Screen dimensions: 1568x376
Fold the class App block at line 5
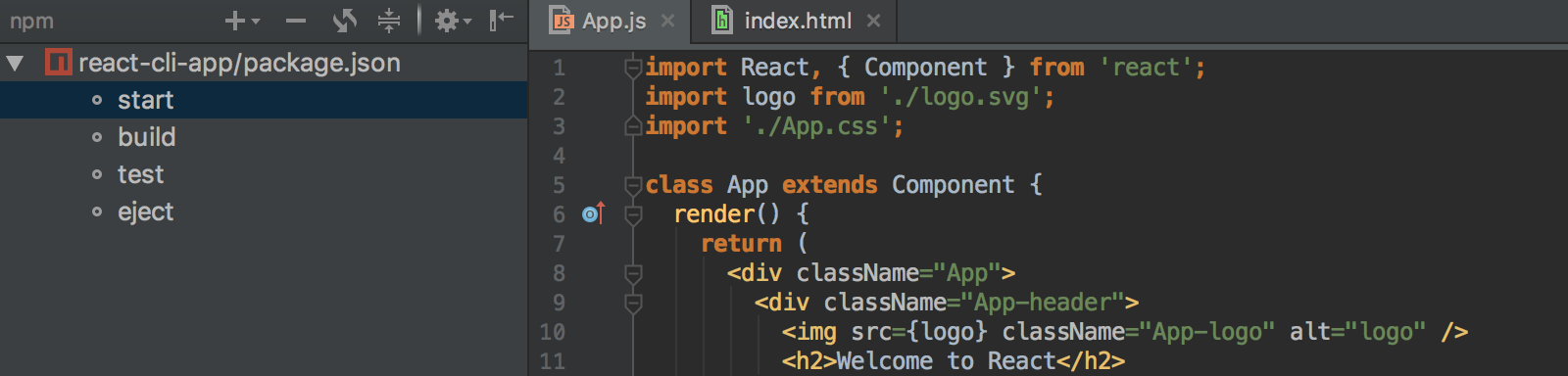pyautogui.click(x=633, y=185)
